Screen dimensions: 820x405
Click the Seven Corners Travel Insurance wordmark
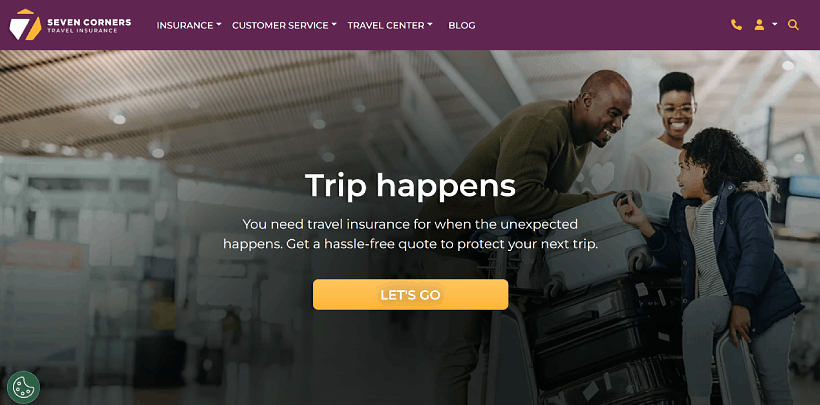click(89, 26)
